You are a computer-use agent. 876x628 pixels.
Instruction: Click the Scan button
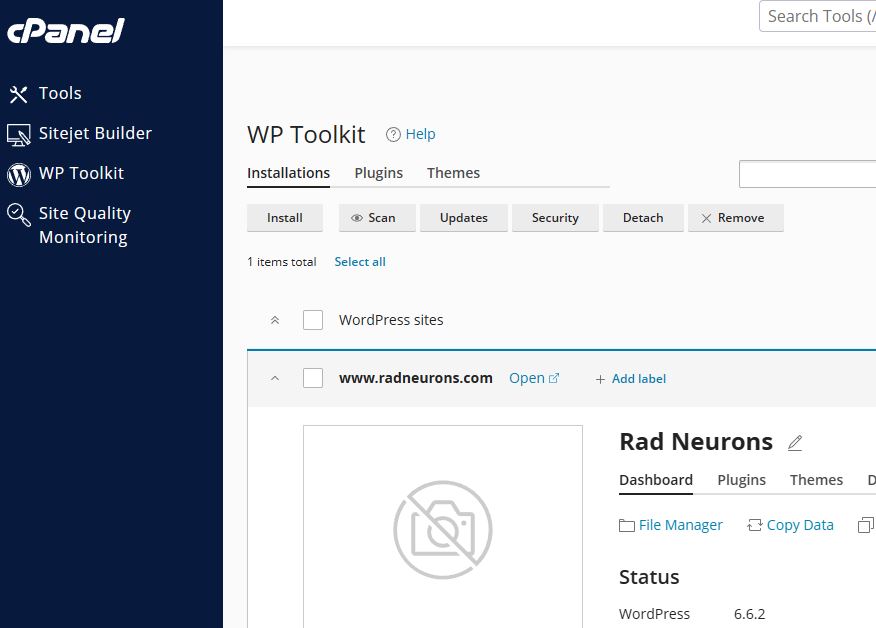point(377,218)
